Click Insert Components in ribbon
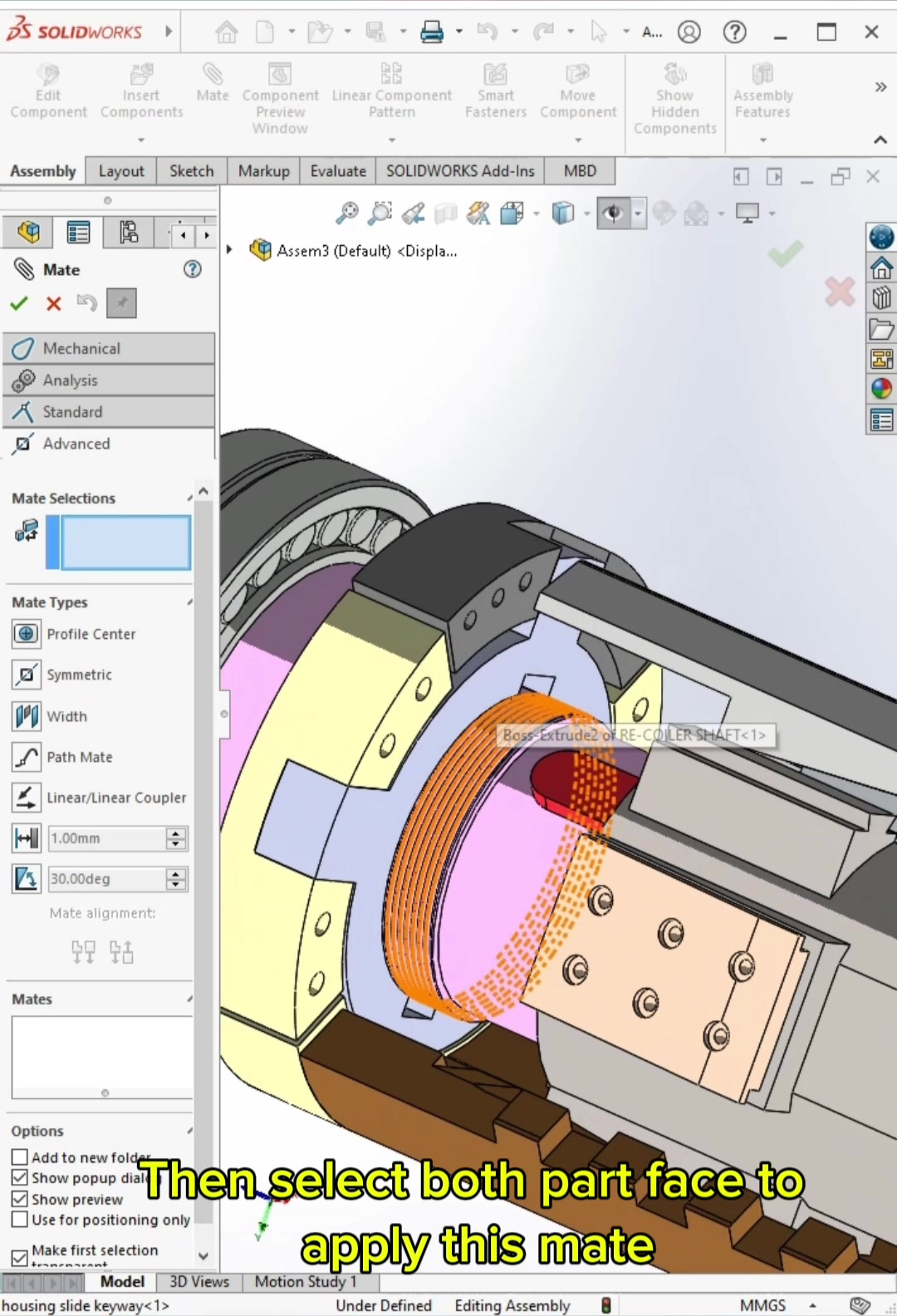This screenshot has width=897, height=1316. pos(141,91)
